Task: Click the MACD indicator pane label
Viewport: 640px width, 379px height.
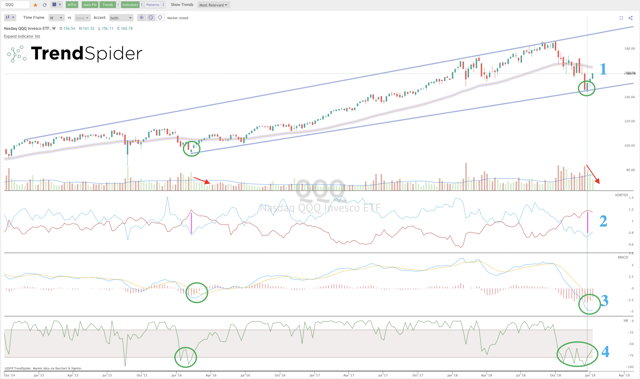Action: click(623, 257)
